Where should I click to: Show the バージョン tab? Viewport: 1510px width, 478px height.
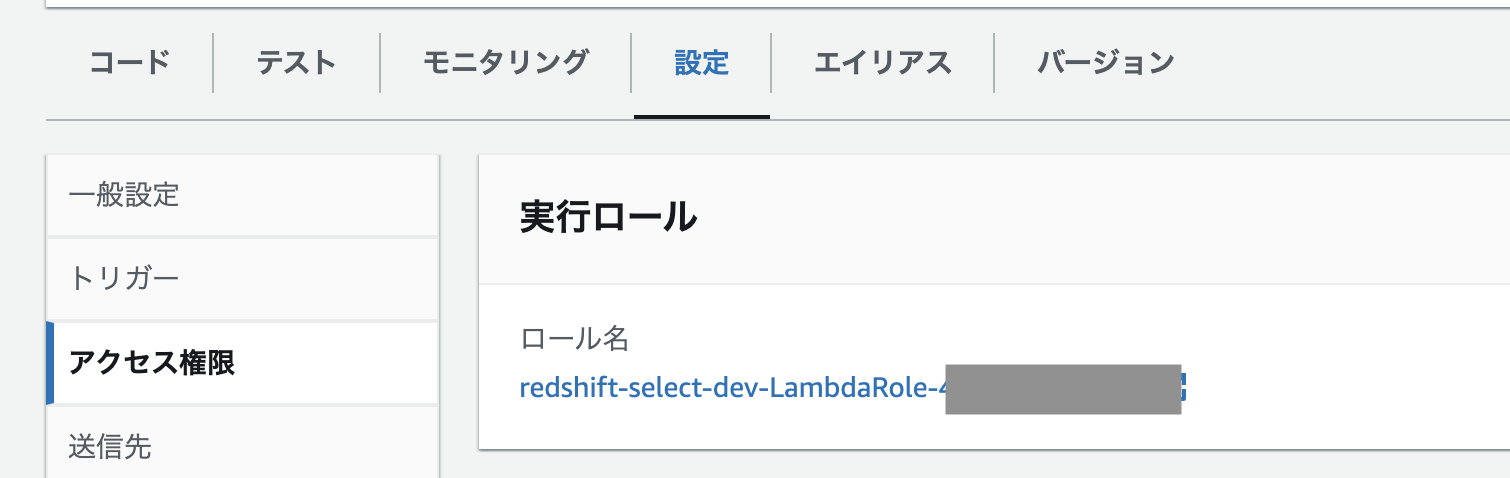[1105, 63]
